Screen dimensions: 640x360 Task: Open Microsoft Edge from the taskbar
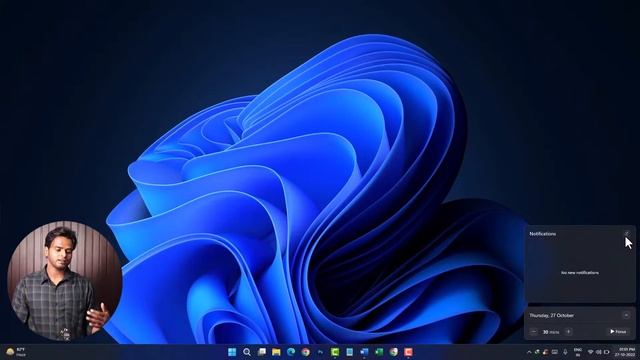pyautogui.click(x=291, y=352)
